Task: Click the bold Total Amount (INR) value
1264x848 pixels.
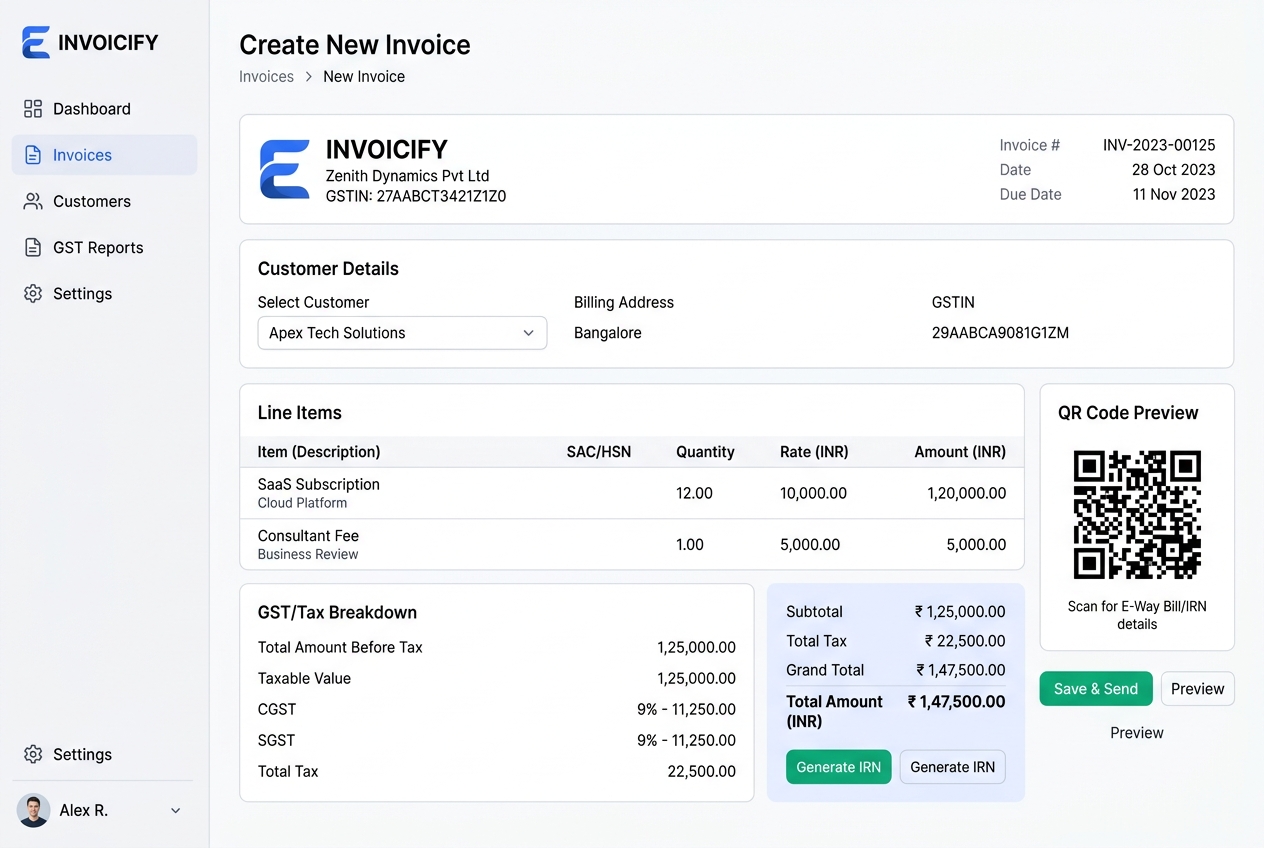Action: coord(956,702)
